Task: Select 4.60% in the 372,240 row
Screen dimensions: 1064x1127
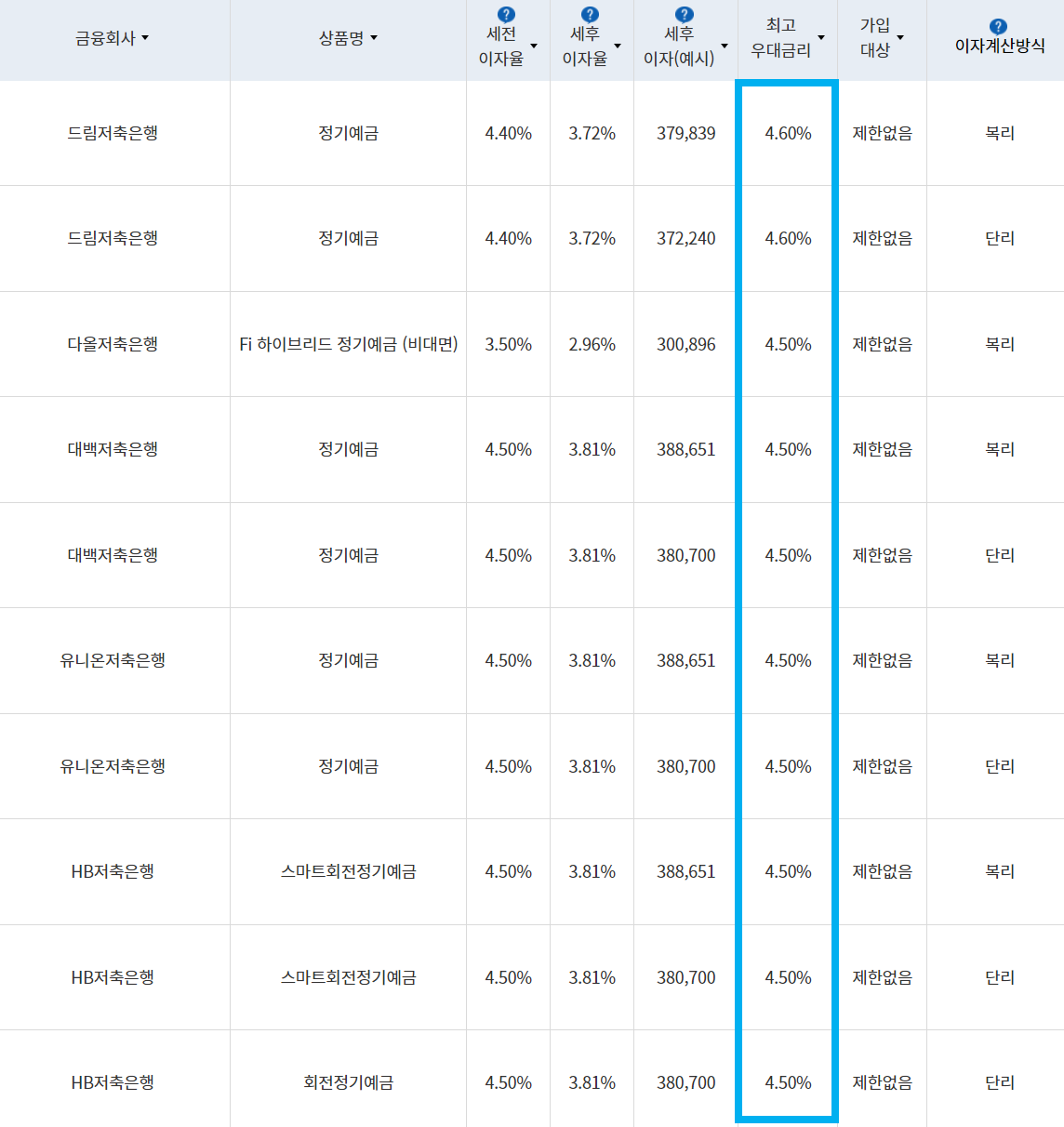Action: point(789,238)
